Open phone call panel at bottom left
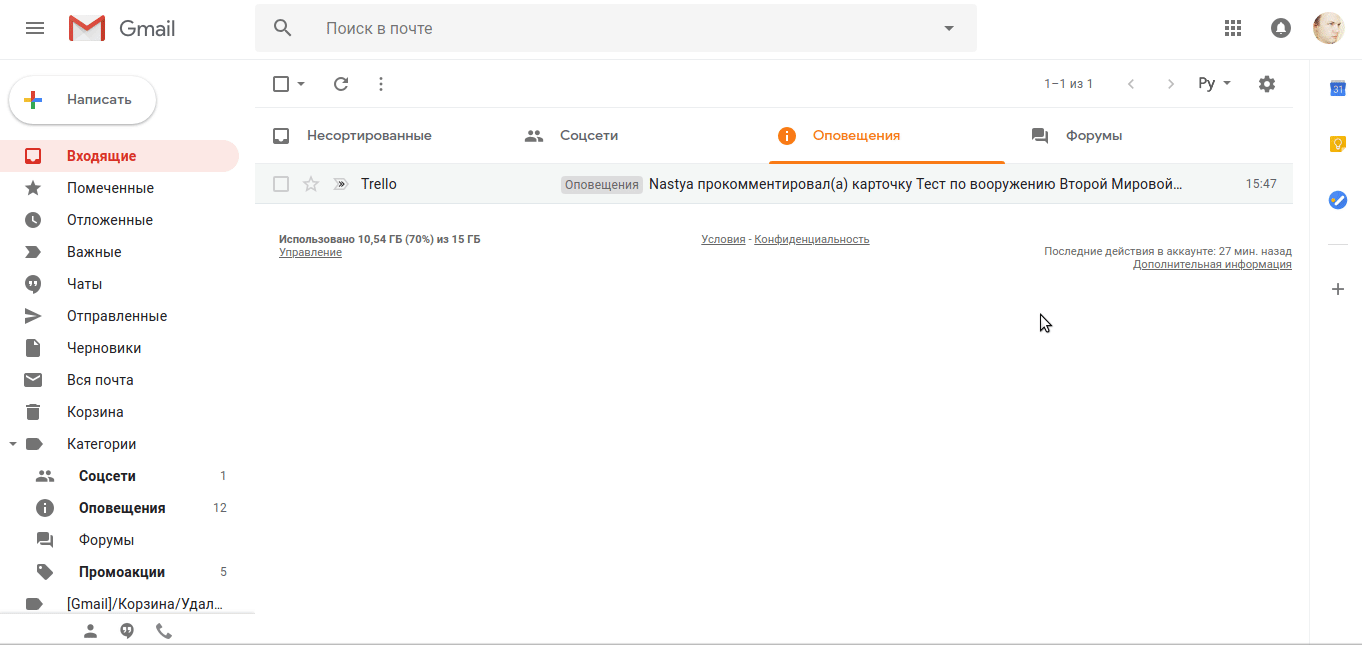Image resolution: width=1362 pixels, height=645 pixels. point(163,631)
